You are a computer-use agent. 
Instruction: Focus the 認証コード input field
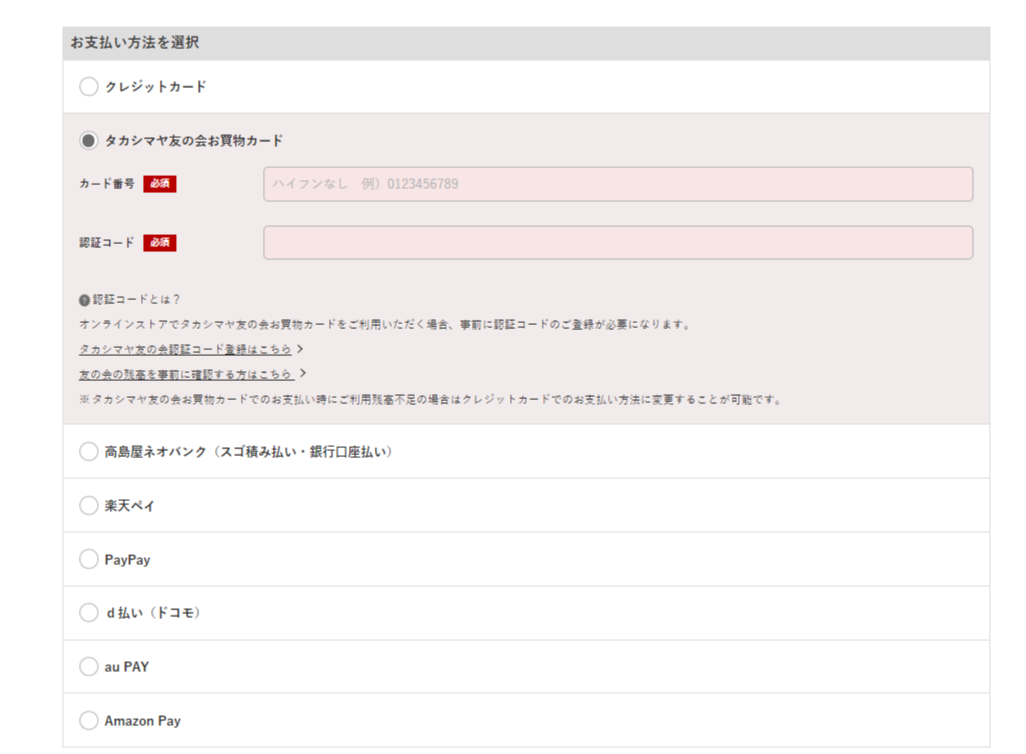tap(618, 243)
